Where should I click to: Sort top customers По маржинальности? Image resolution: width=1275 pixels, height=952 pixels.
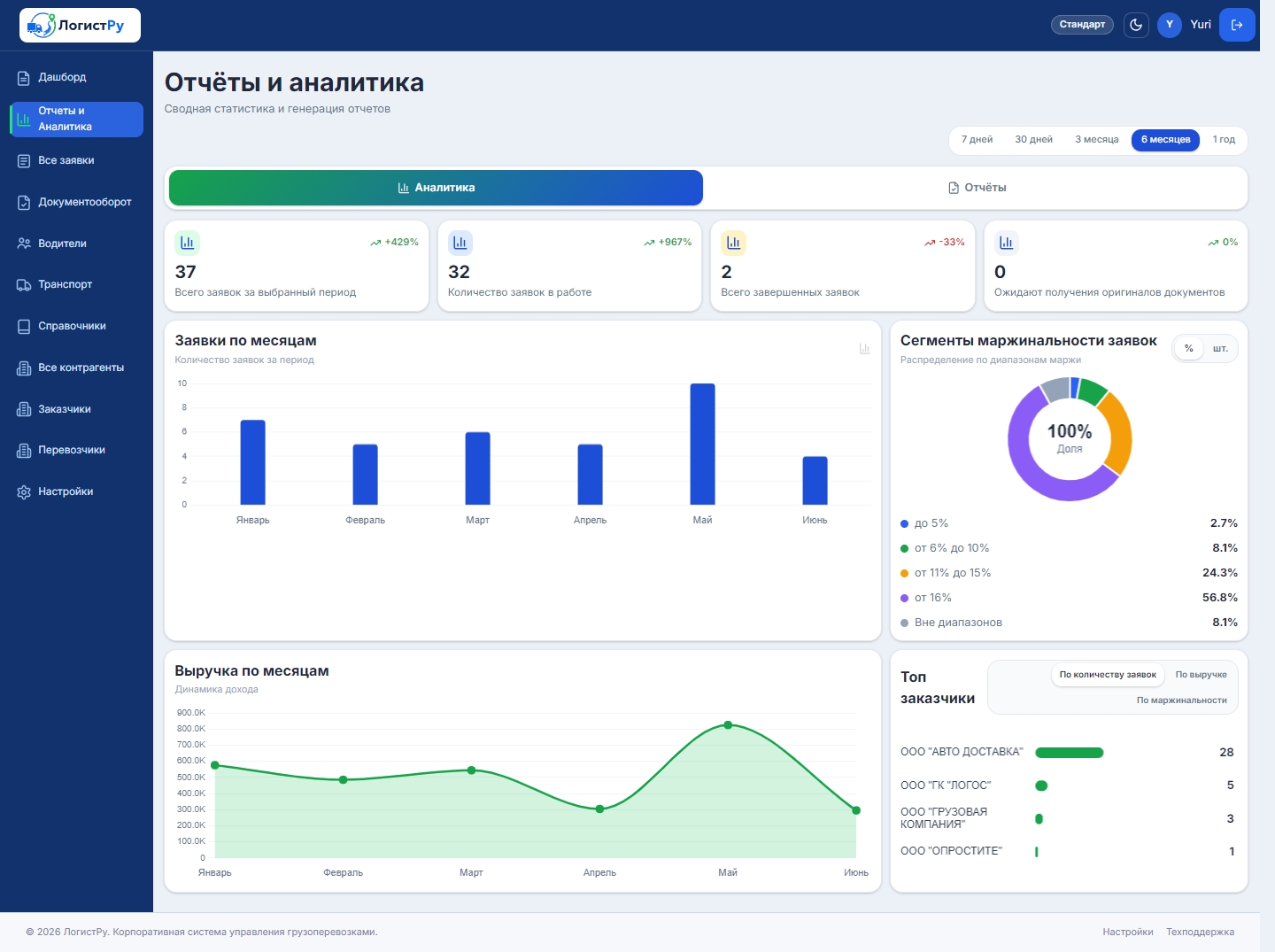(1181, 700)
